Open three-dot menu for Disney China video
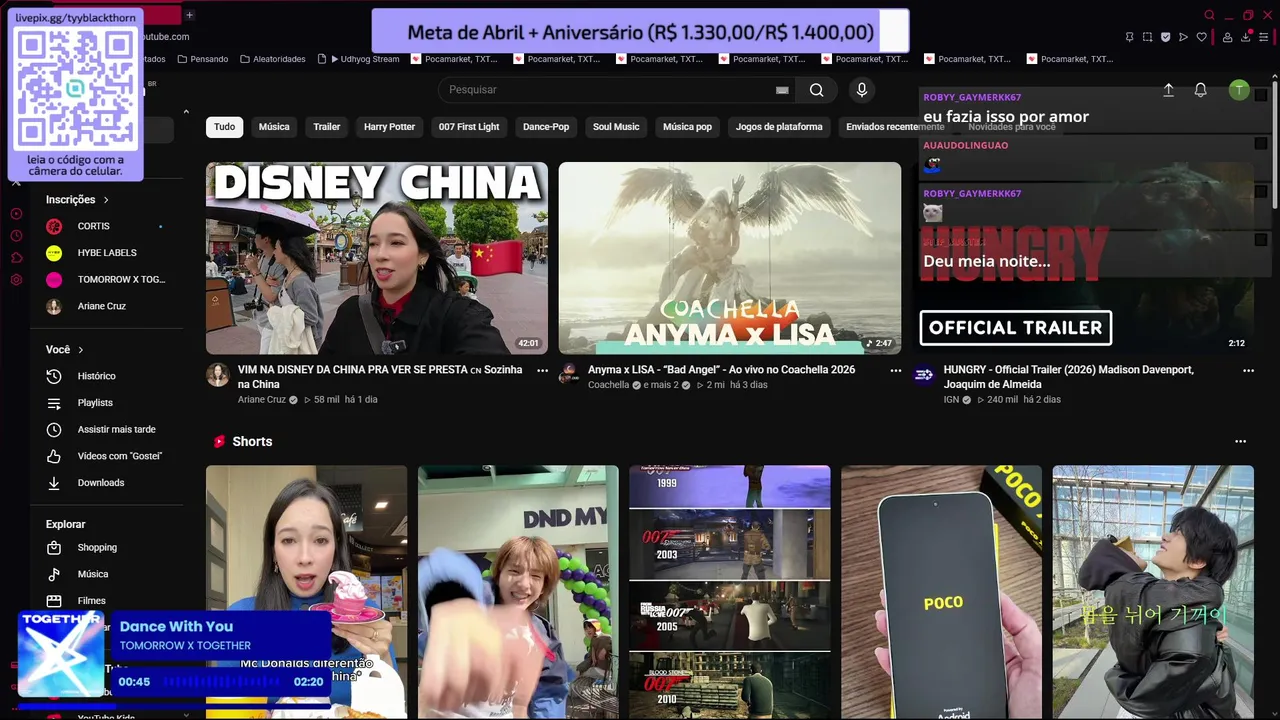The height and width of the screenshot is (720, 1280). click(x=542, y=370)
